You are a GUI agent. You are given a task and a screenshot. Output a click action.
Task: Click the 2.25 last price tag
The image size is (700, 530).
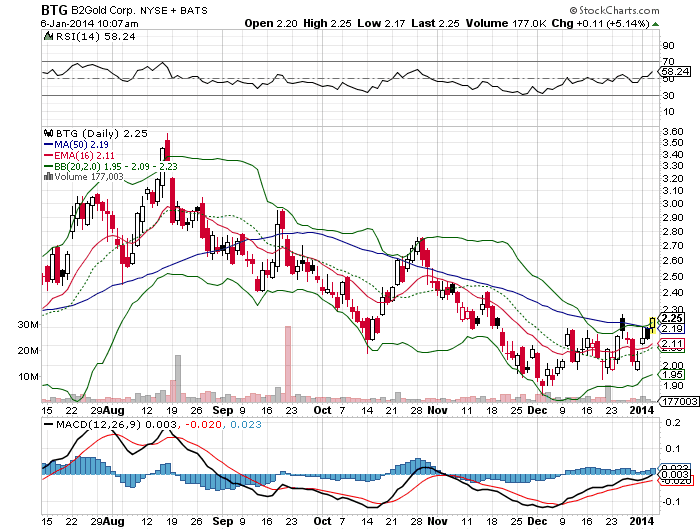(x=671, y=318)
